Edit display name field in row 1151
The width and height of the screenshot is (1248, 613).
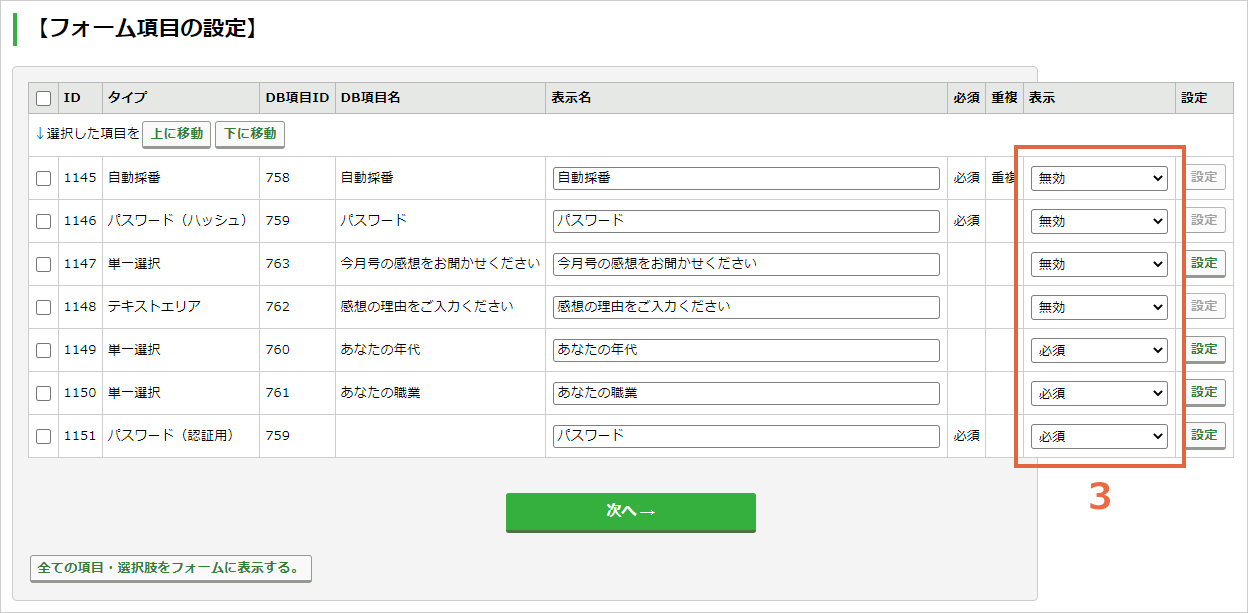tap(746, 436)
